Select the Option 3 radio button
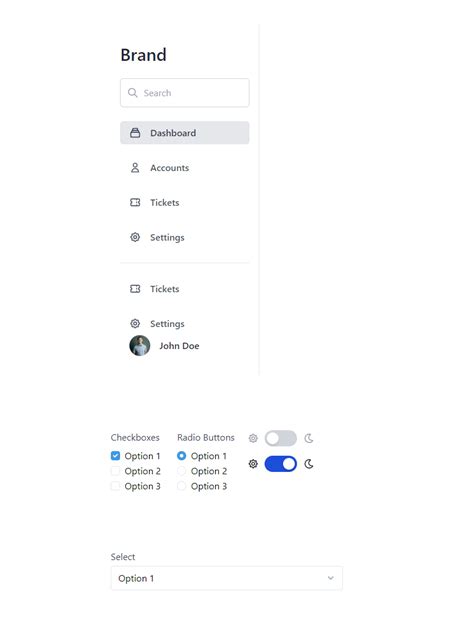Image resolution: width=474 pixels, height=625 pixels. (181, 486)
